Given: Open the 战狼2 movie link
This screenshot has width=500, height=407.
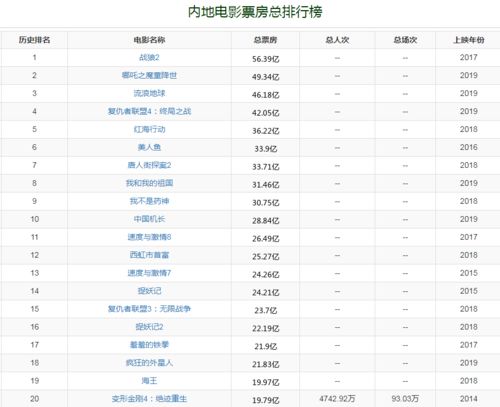Looking at the screenshot, I should pos(149,57).
